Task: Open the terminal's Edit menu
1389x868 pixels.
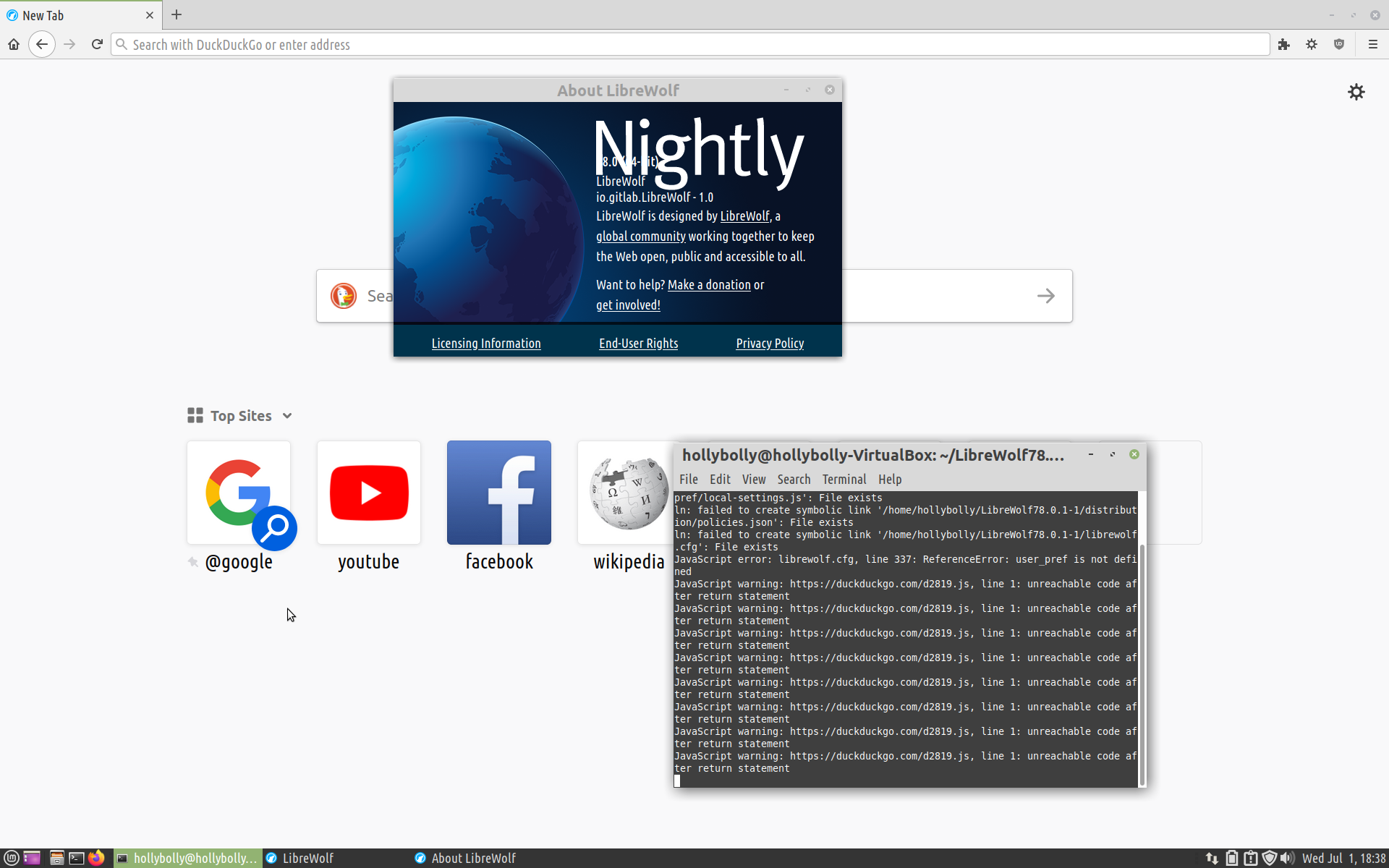Action: 720,480
